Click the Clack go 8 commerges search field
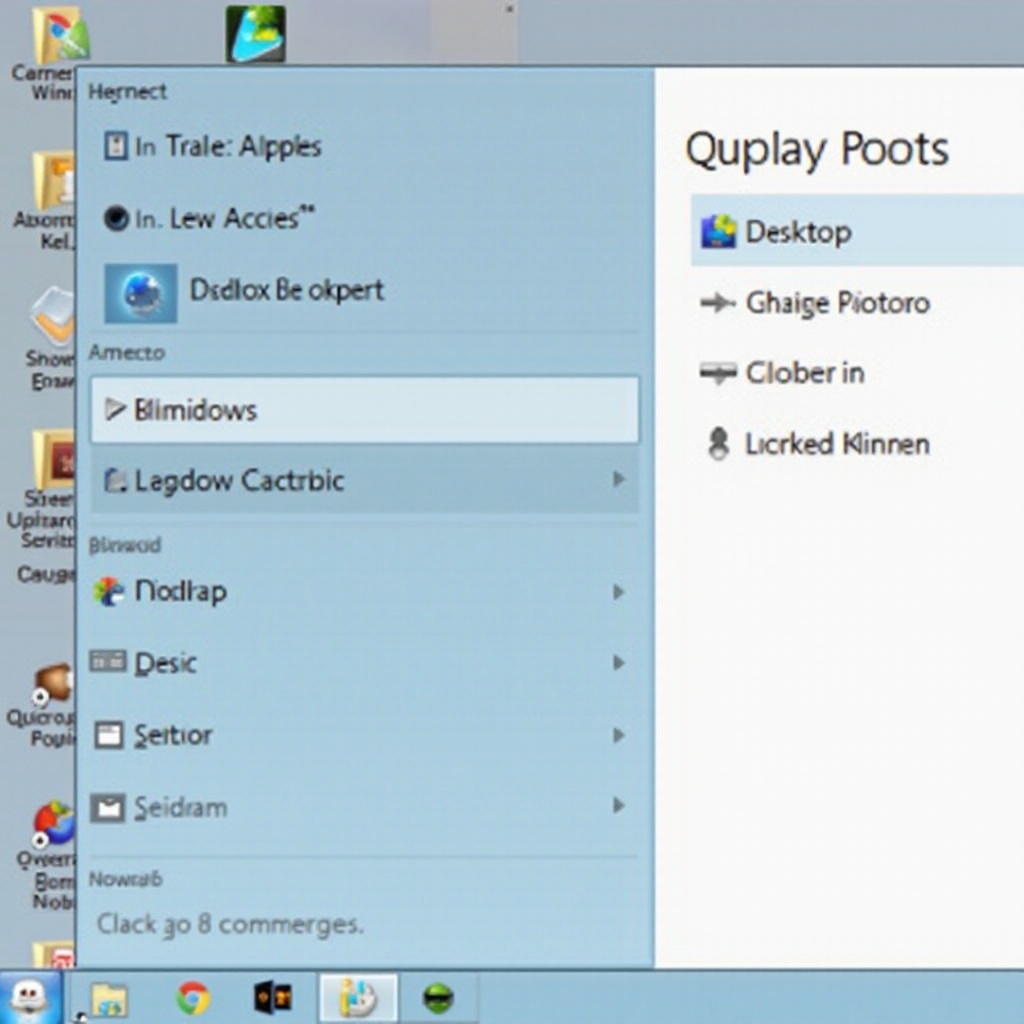This screenshot has width=1024, height=1024. pos(230,924)
